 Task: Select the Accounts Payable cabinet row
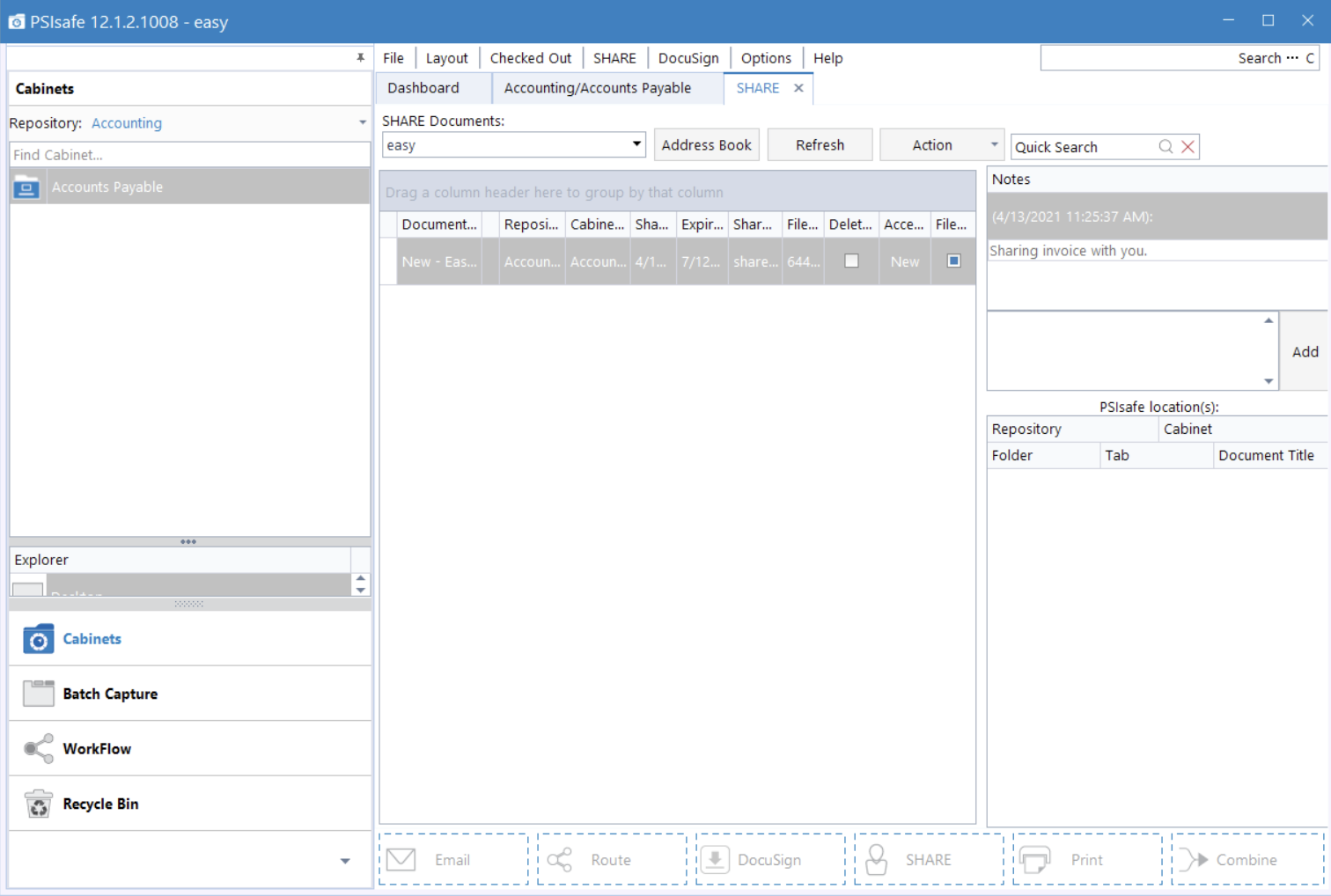[x=190, y=187]
